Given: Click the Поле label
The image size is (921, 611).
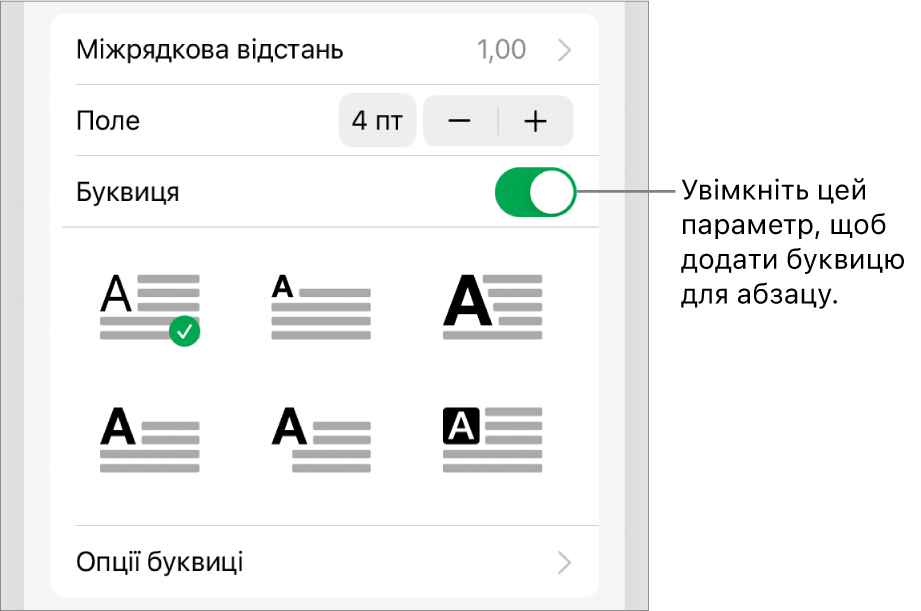Looking at the screenshot, I should tap(108, 121).
